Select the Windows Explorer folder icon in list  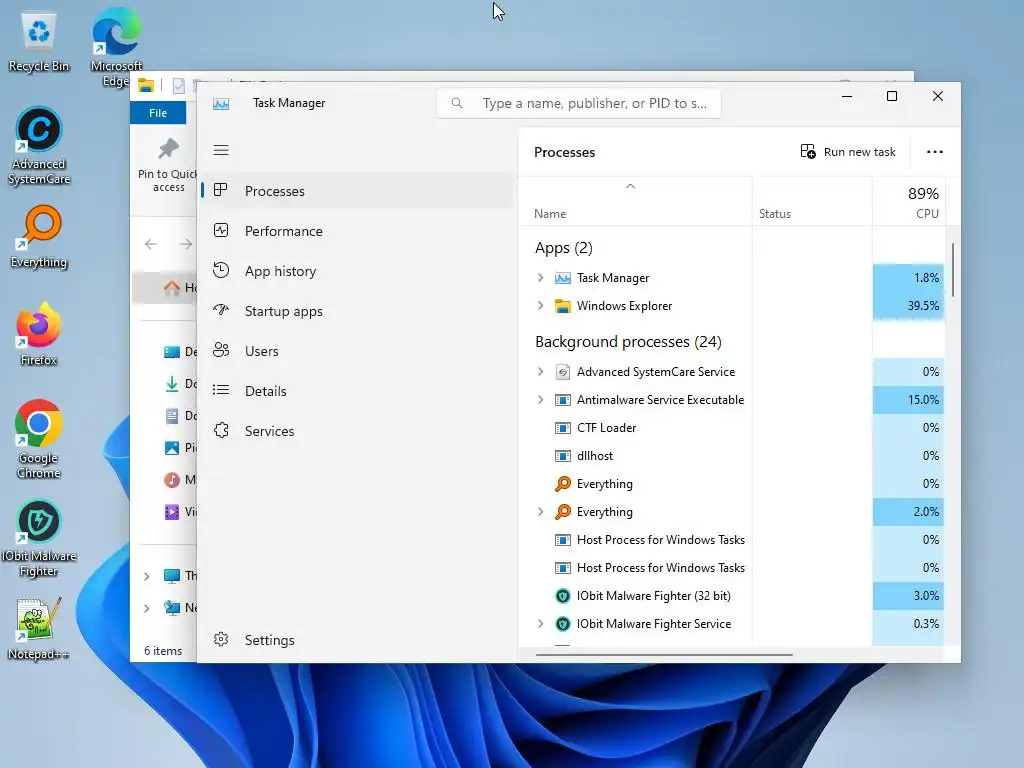(562, 306)
